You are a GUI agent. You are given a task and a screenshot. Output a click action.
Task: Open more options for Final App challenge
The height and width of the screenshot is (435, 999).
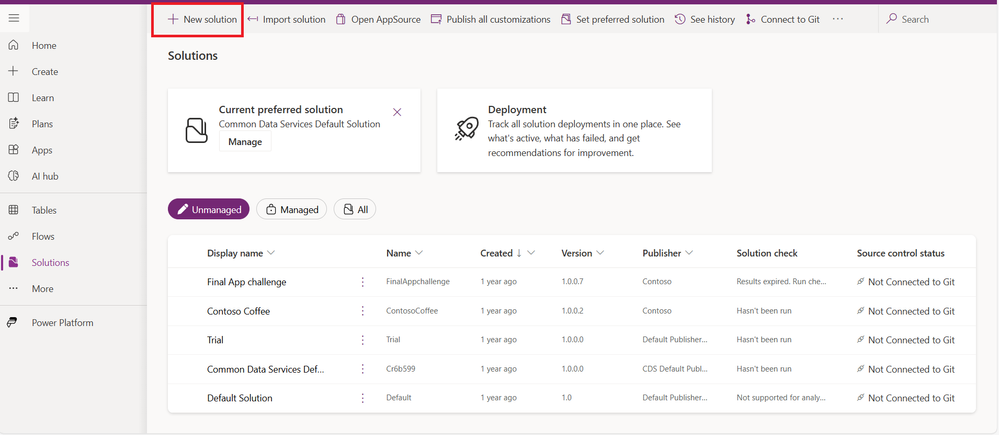click(x=363, y=282)
